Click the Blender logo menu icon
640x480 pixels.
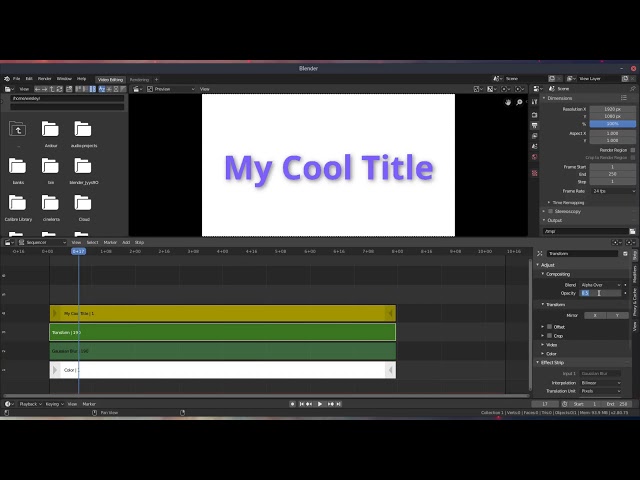pyautogui.click(x=7, y=79)
